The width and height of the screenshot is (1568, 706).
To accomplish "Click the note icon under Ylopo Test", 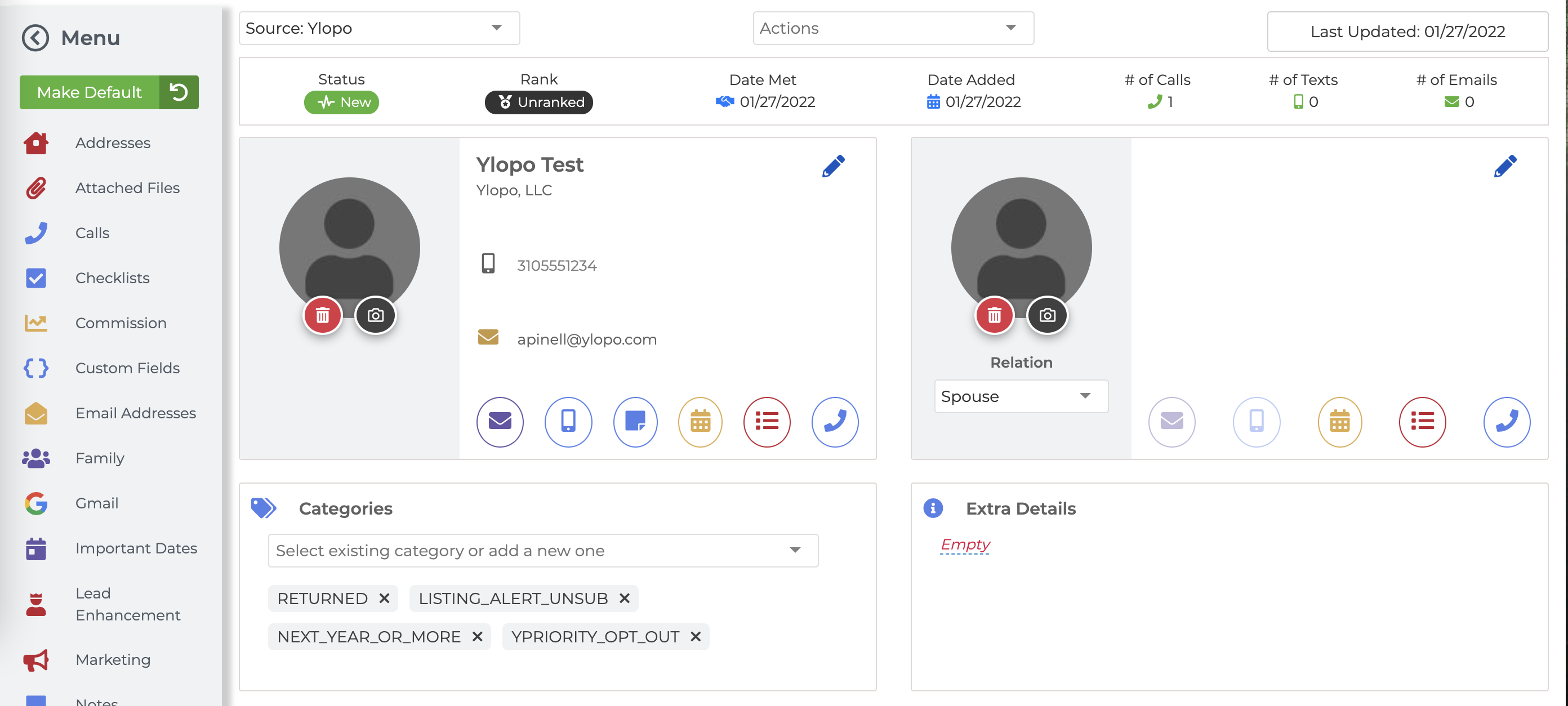I will (x=635, y=421).
